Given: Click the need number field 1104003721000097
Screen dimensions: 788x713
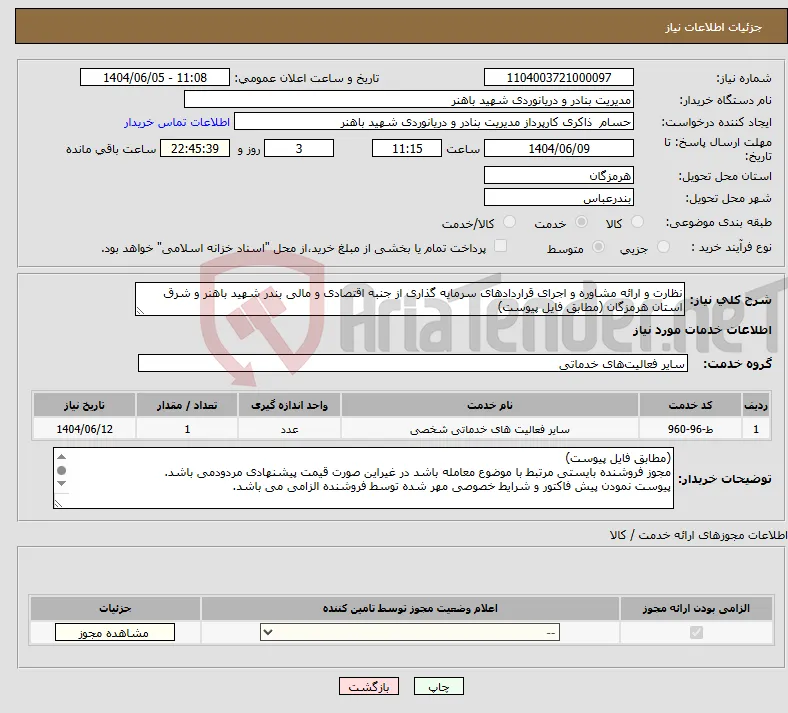Looking at the screenshot, I should [559, 77].
